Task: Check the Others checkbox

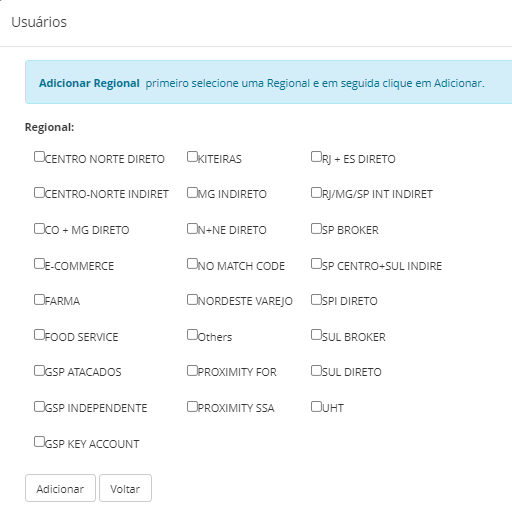Action: (x=192, y=335)
